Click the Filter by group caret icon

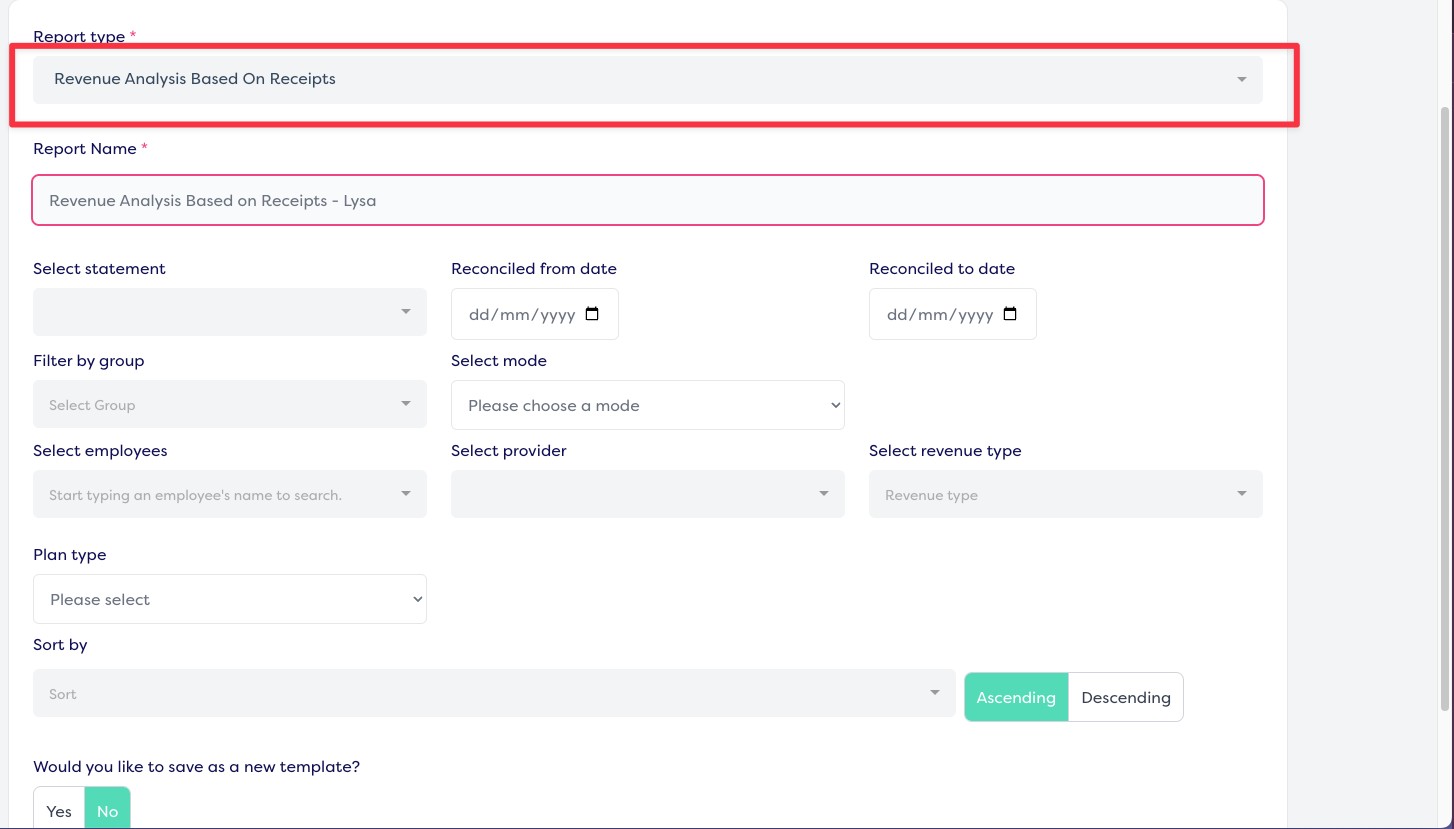click(406, 404)
